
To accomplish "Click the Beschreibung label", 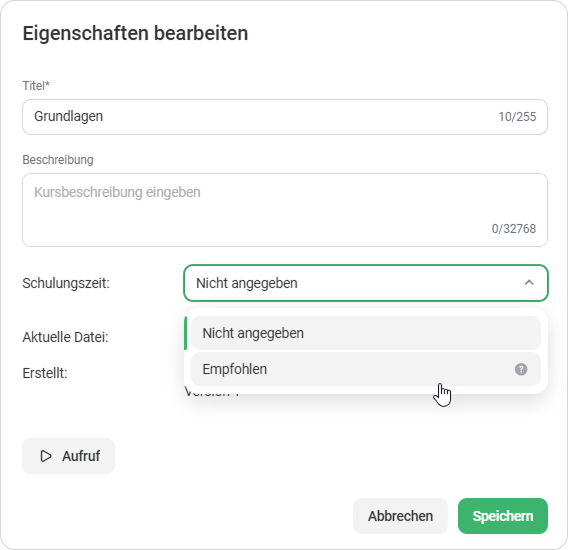I will (58, 160).
